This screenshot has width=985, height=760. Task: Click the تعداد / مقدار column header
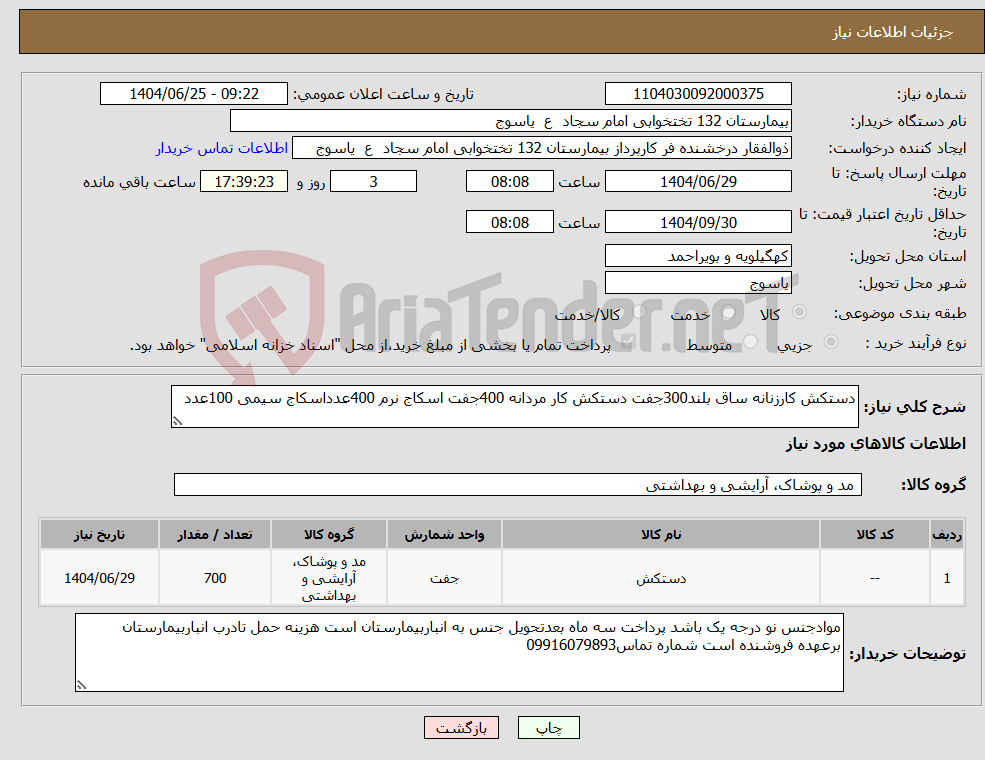click(x=215, y=535)
